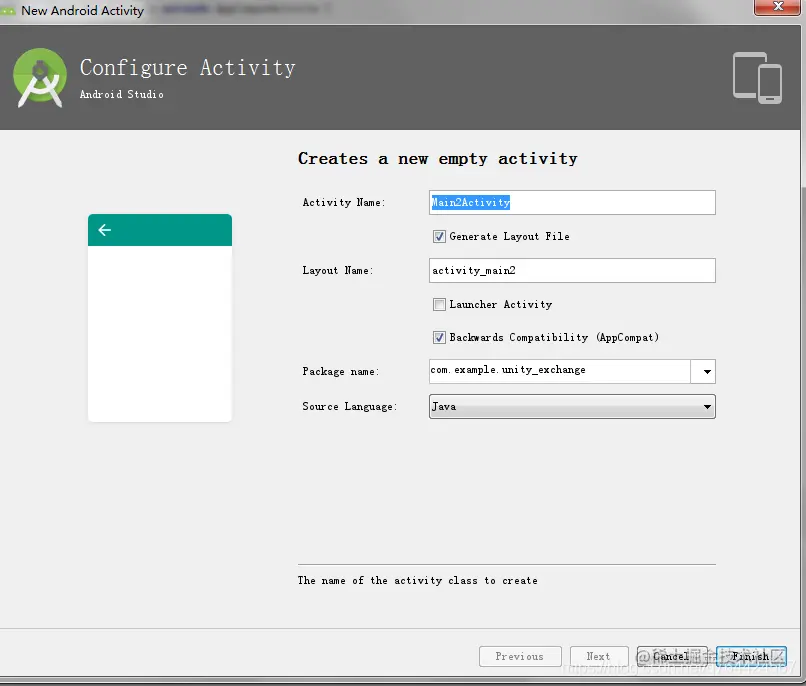Image resolution: width=806 pixels, height=686 pixels.
Task: Close the New Android Activity dialog
Action: [x=777, y=7]
